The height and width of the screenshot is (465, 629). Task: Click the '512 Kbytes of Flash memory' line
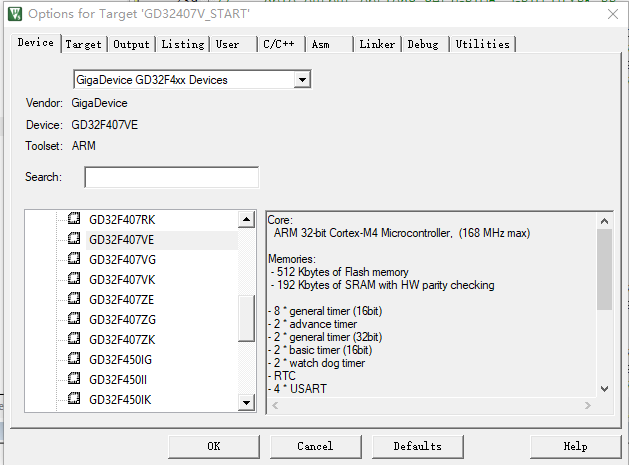tap(339, 272)
